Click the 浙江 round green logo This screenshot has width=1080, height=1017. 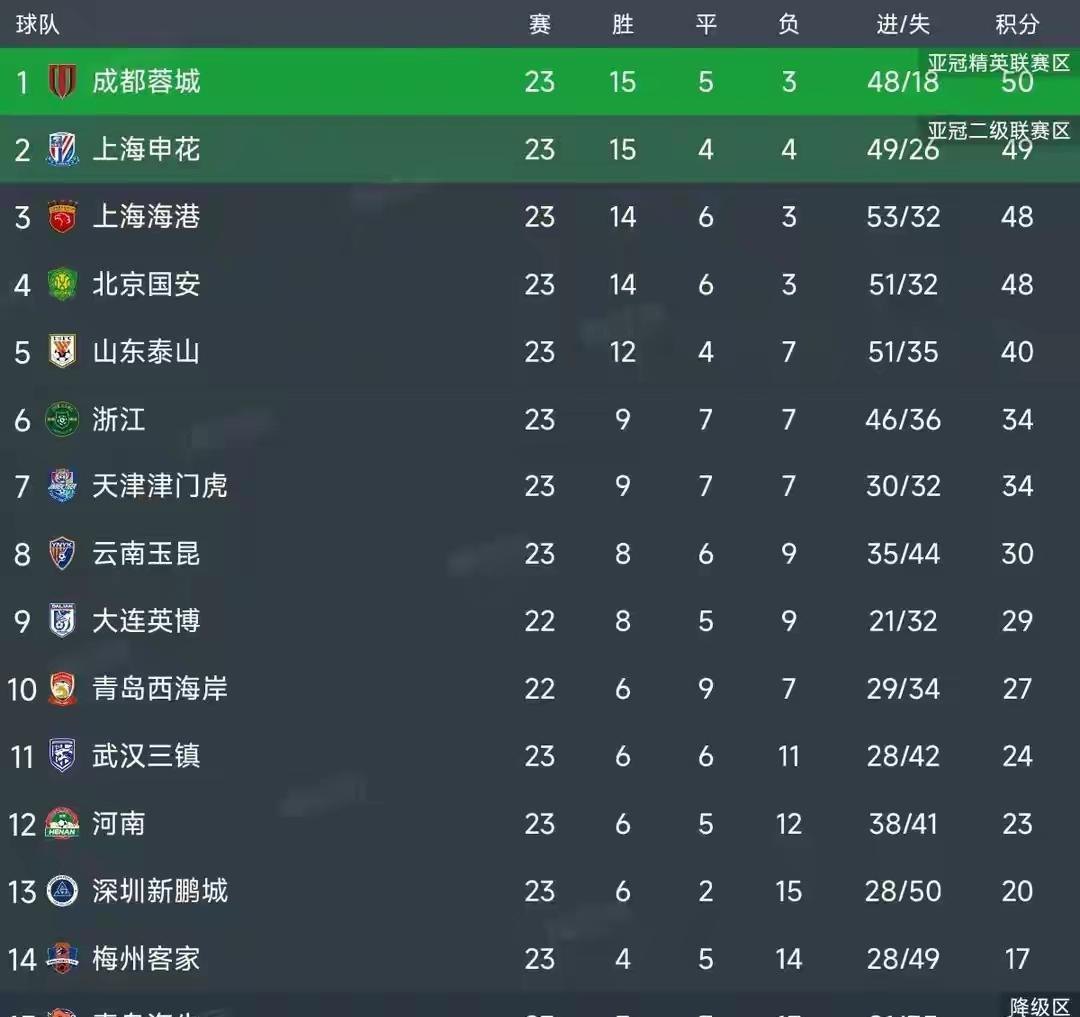62,420
